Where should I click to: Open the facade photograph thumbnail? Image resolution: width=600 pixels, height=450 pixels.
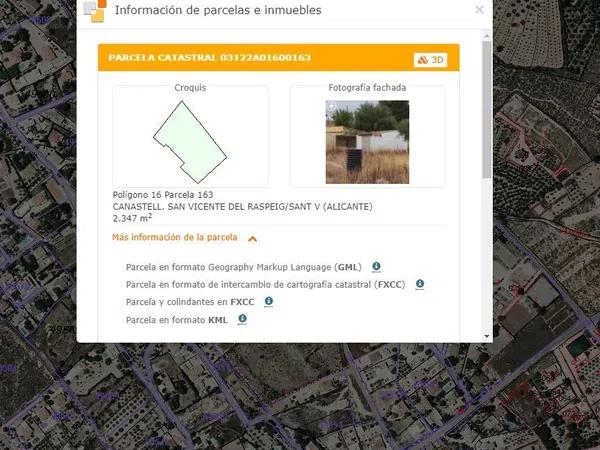[x=367, y=142]
